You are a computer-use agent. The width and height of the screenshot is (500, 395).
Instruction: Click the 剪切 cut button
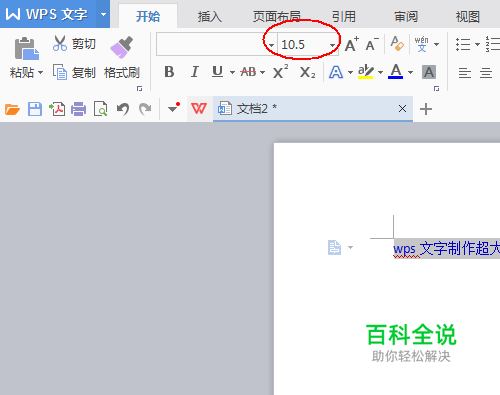(74, 44)
